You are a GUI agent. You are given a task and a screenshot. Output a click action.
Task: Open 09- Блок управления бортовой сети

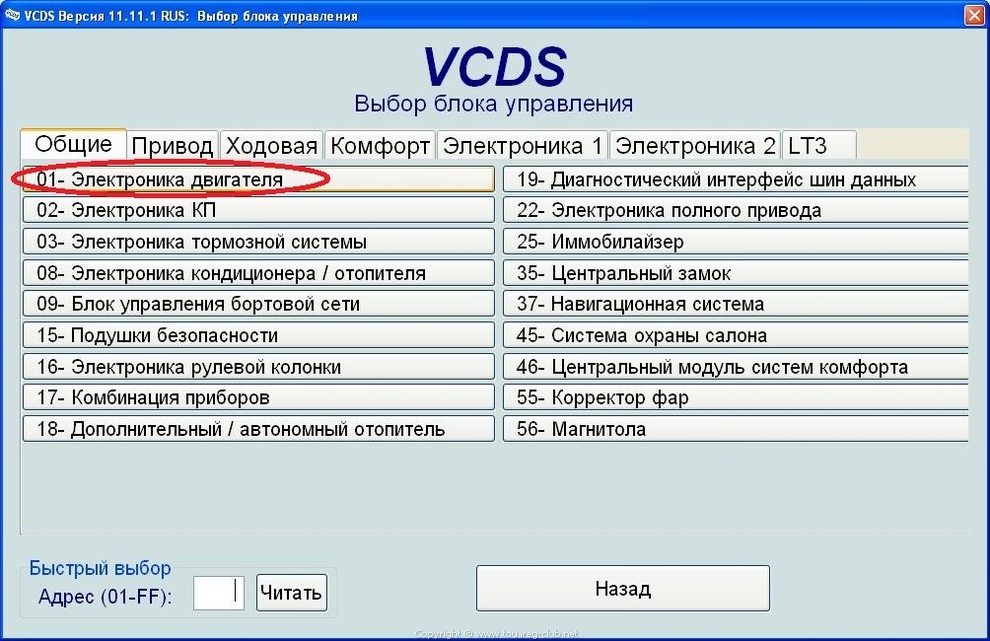pyautogui.click(x=258, y=304)
